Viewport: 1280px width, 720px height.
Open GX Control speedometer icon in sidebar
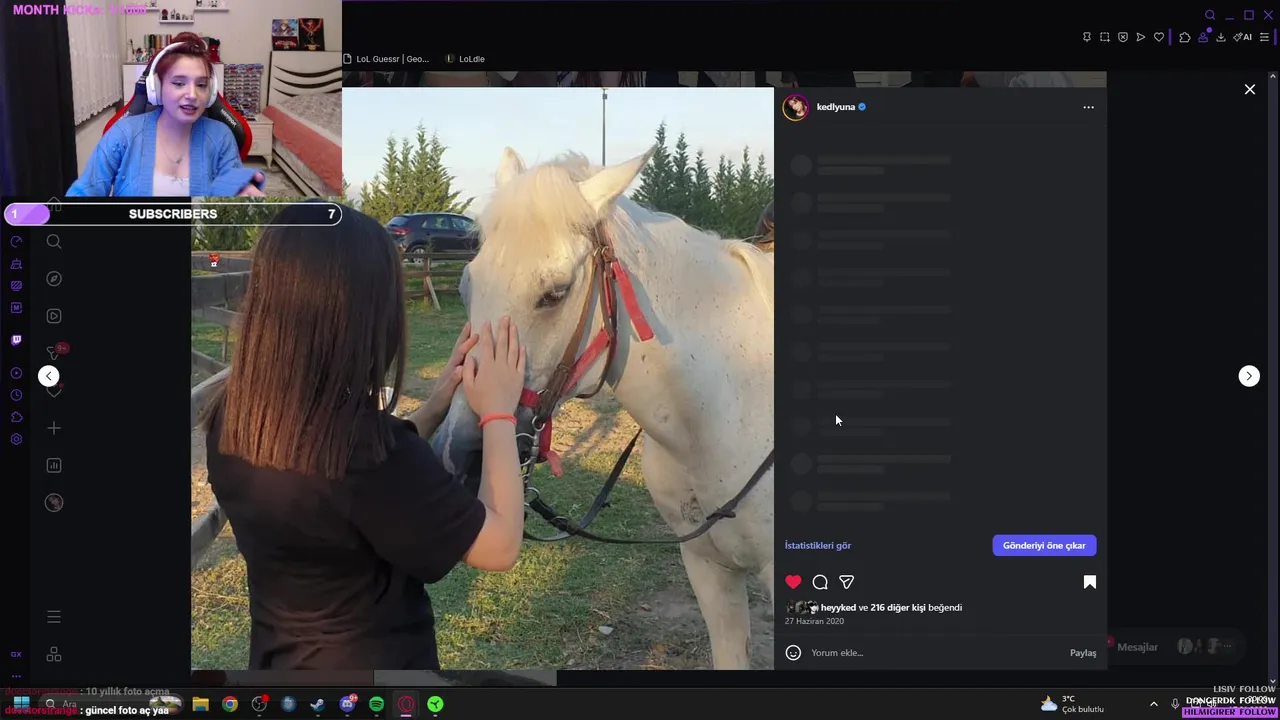click(16, 242)
